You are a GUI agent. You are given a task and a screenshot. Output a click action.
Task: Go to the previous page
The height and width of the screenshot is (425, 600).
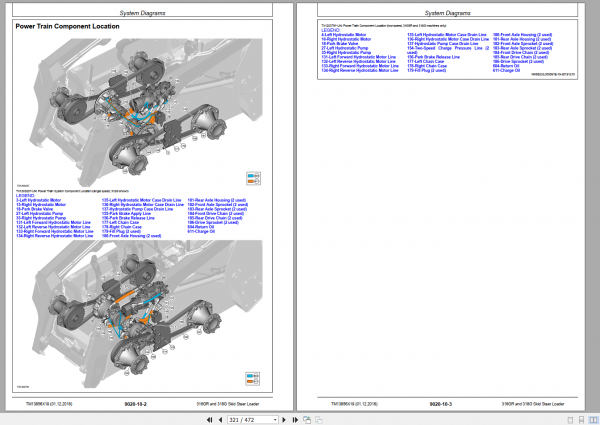(220, 420)
